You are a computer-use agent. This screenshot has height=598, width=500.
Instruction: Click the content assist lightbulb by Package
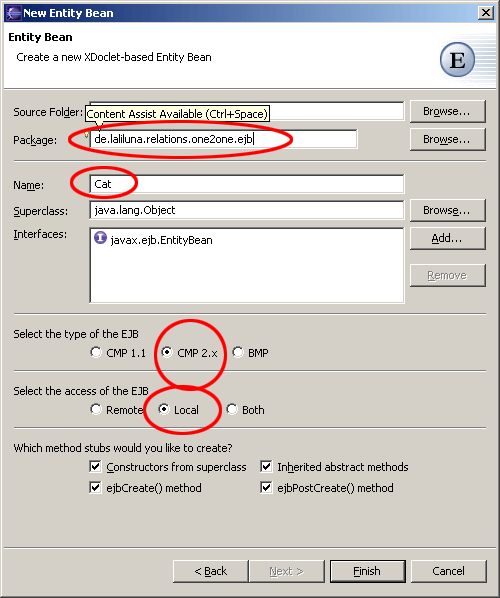tap(87, 134)
